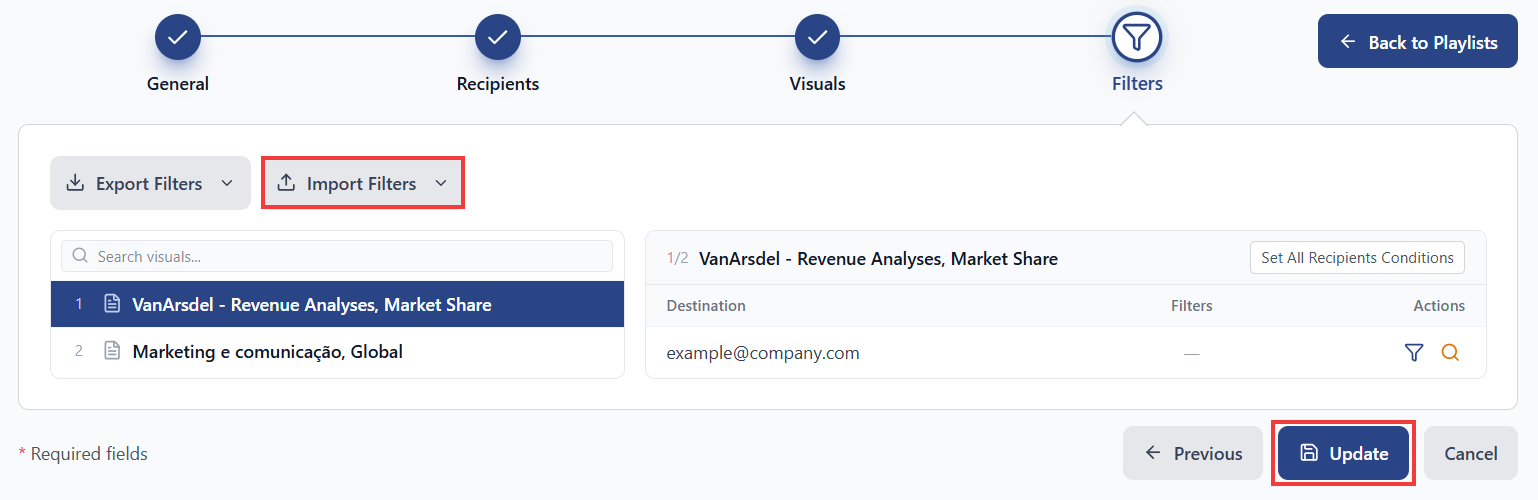Image resolution: width=1538 pixels, height=500 pixels.
Task: Click the search magnifier in visuals search box
Action: coord(80,256)
